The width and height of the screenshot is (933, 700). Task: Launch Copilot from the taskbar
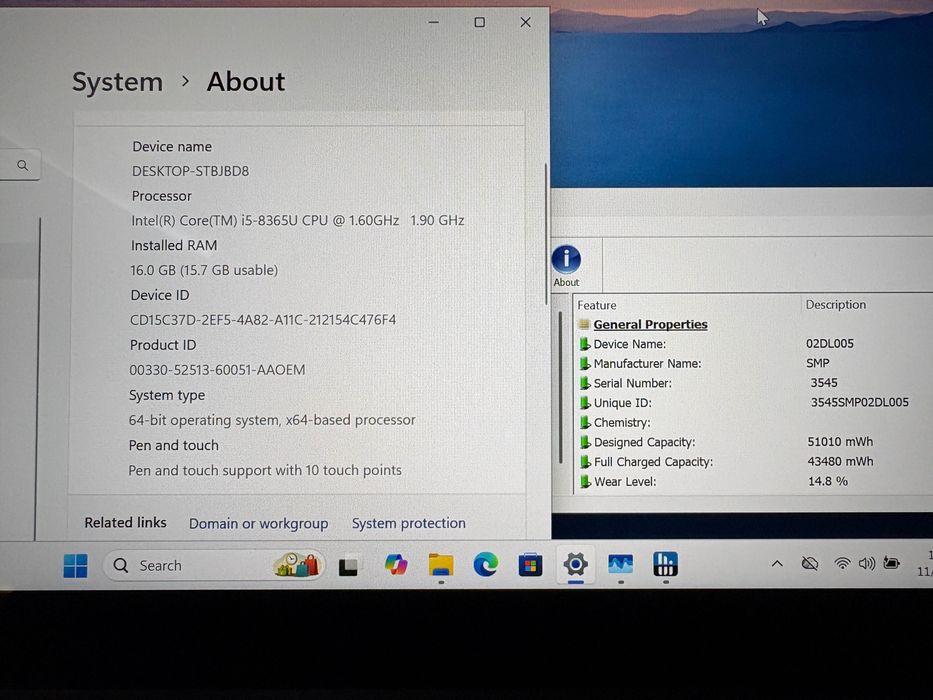(396, 564)
